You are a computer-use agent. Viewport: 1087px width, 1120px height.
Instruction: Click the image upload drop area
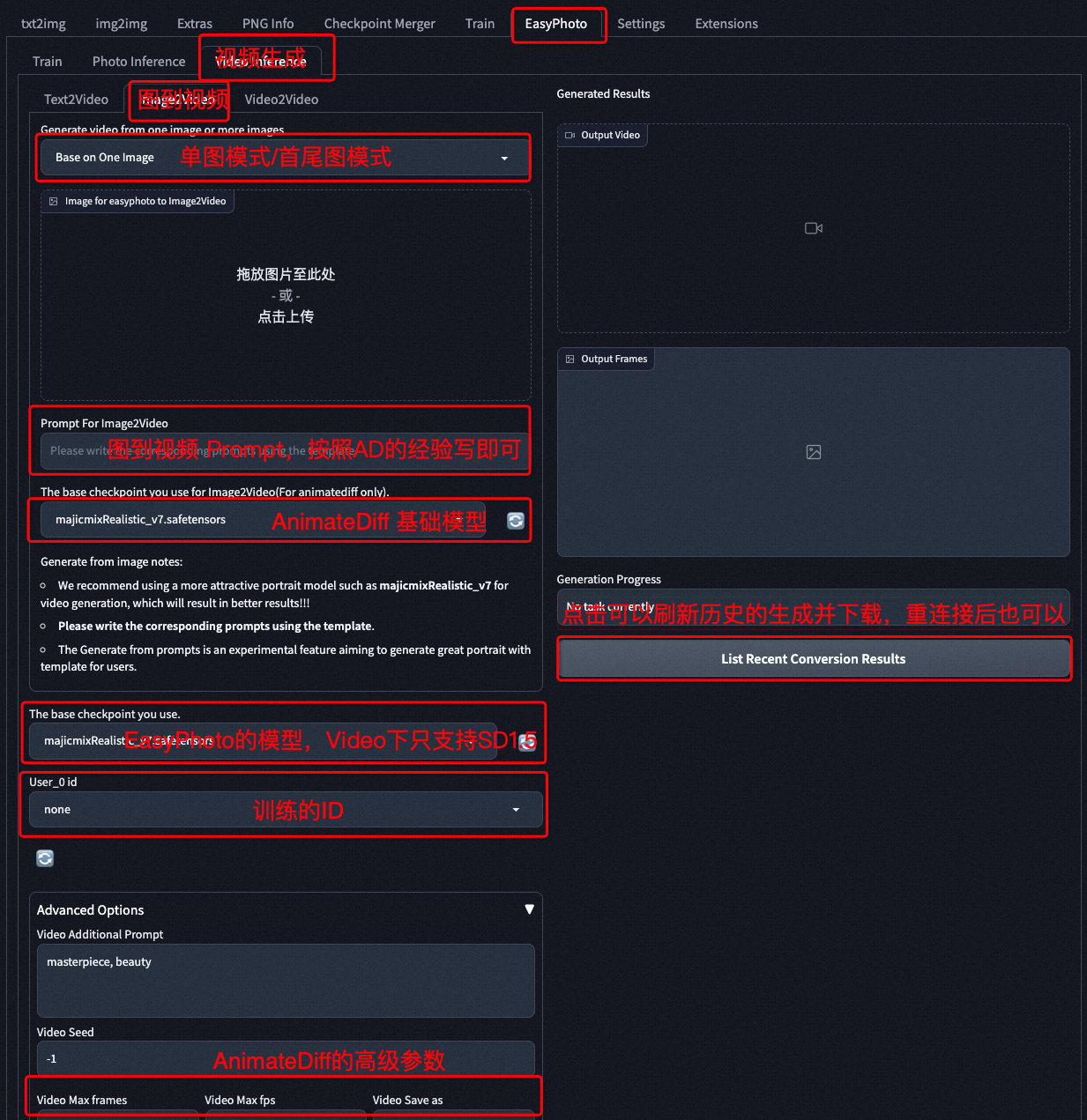coord(286,295)
